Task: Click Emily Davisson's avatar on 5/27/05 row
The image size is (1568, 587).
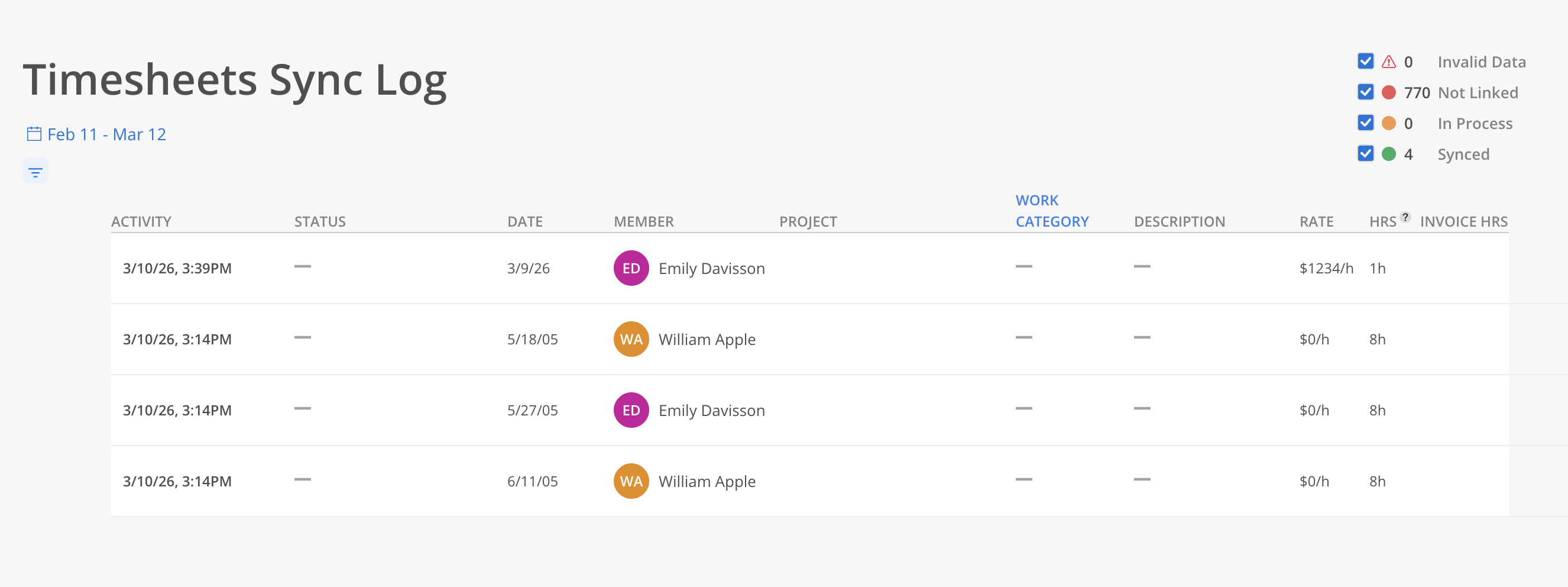Action: coord(631,410)
